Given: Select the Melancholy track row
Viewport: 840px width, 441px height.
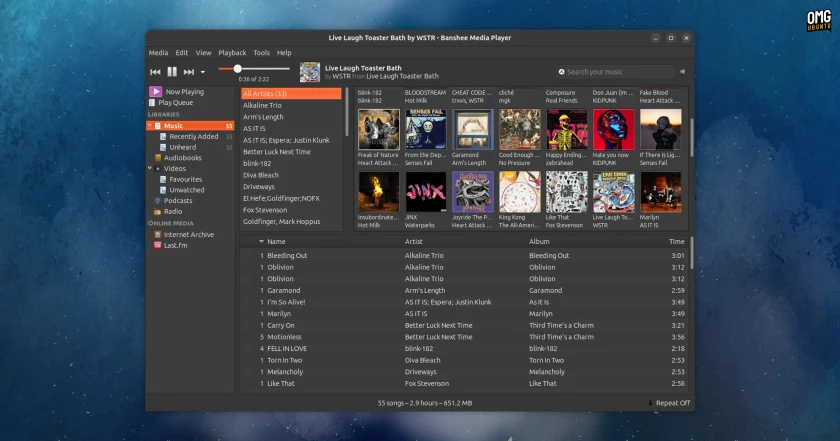Looking at the screenshot, I should tap(464, 372).
